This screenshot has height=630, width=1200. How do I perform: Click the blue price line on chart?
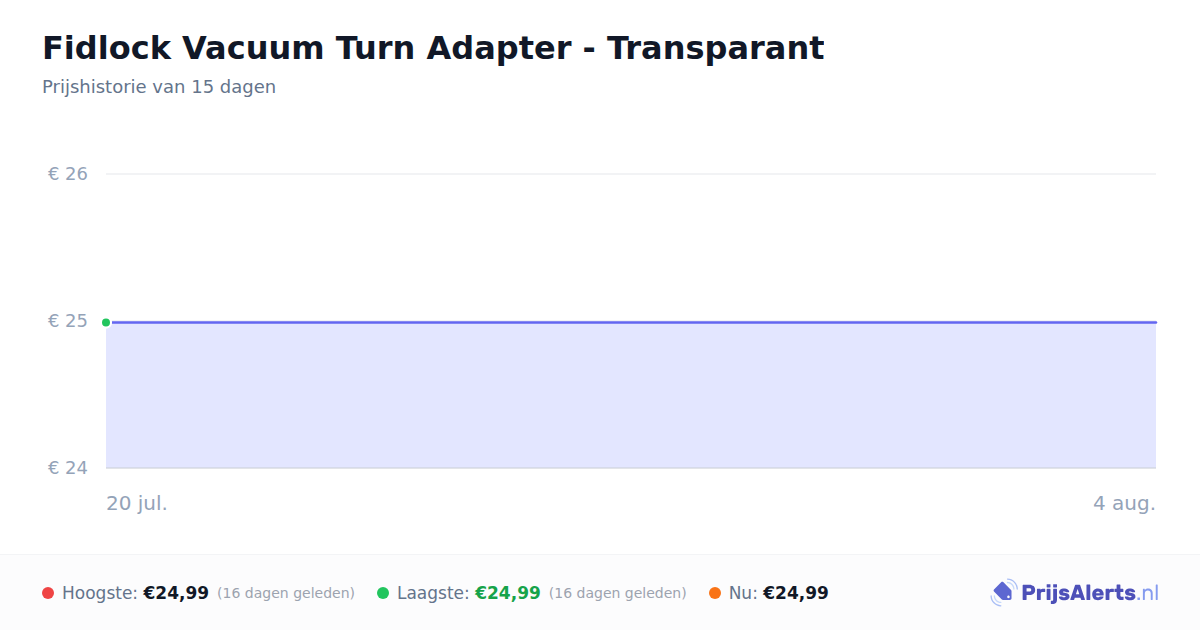(631, 322)
